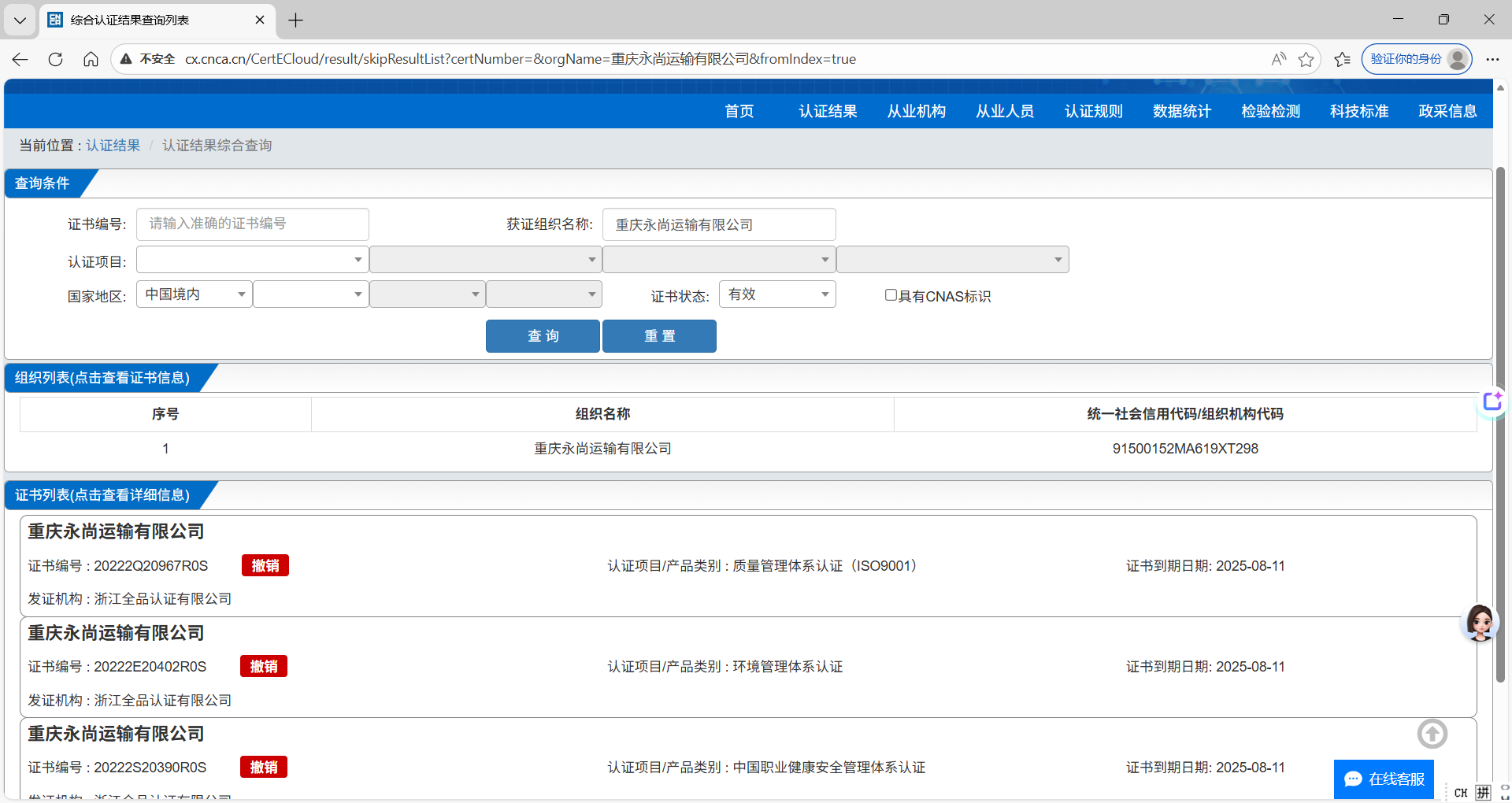Go to 从业机构 in navigation bar

tap(916, 111)
